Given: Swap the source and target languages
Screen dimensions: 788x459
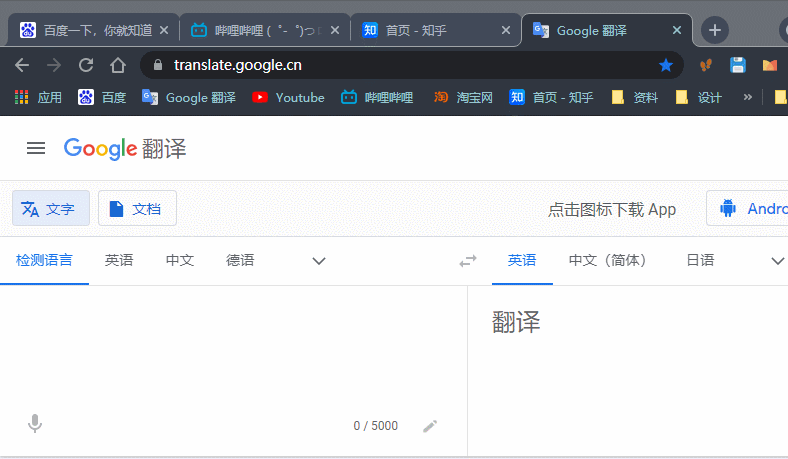Looking at the screenshot, I should [468, 261].
